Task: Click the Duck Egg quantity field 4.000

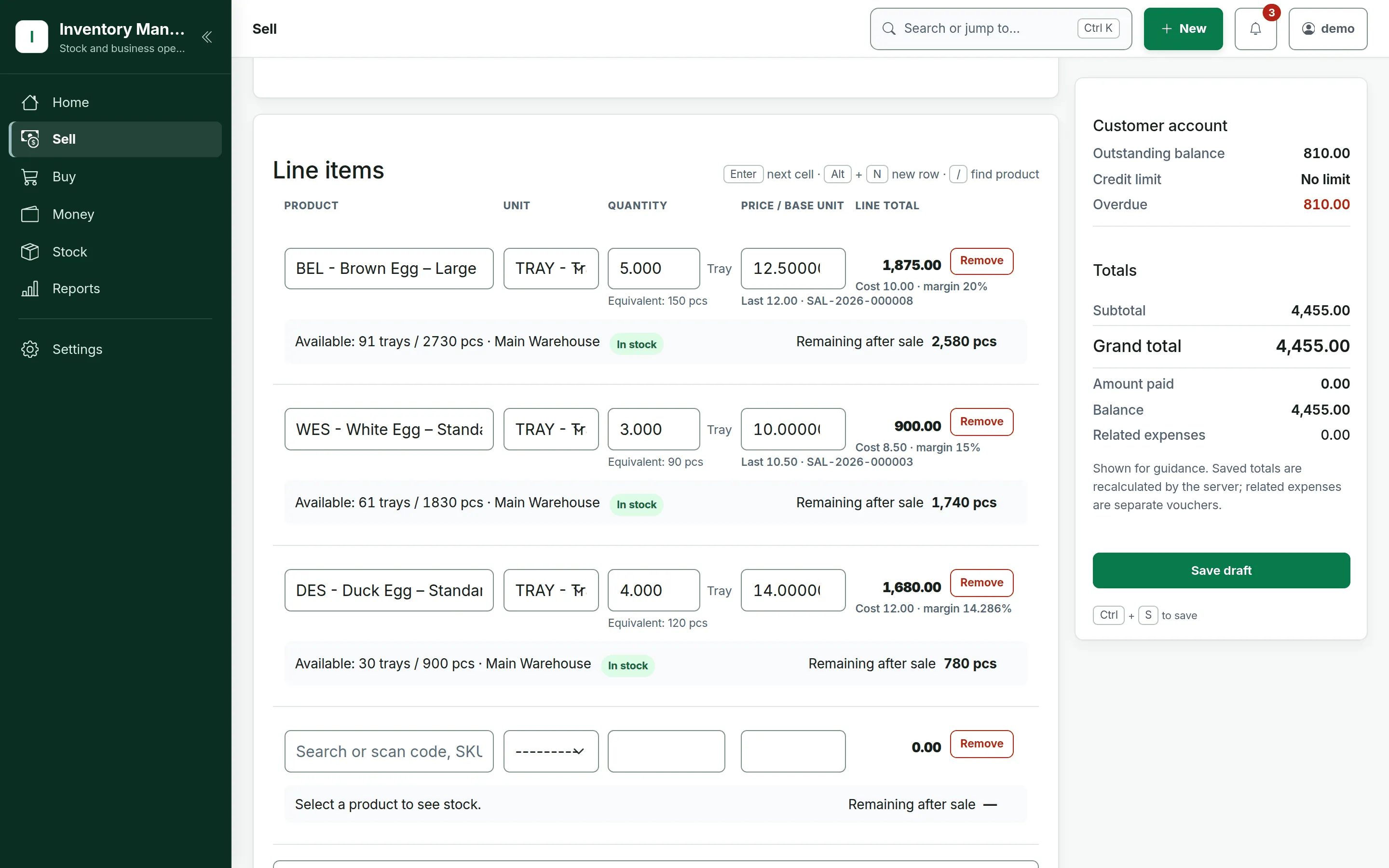Action: (654, 590)
